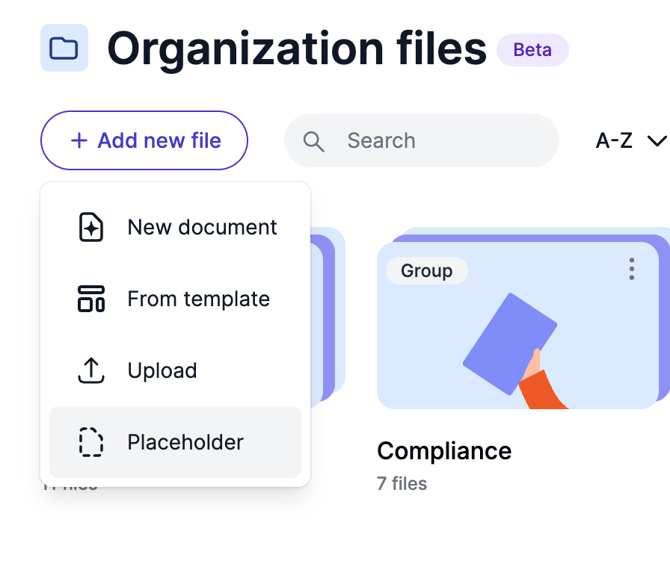
Task: Open the Compliance folder thumbnail
Action: pyautogui.click(x=517, y=326)
